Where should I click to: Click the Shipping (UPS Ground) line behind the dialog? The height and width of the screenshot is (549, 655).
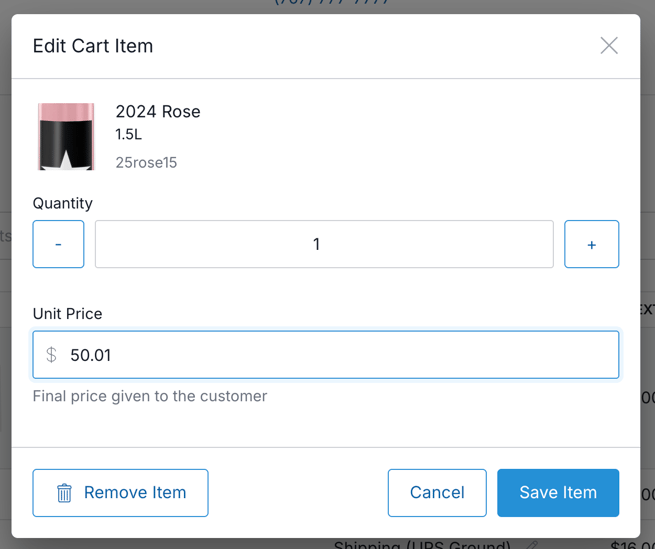click(x=422, y=544)
